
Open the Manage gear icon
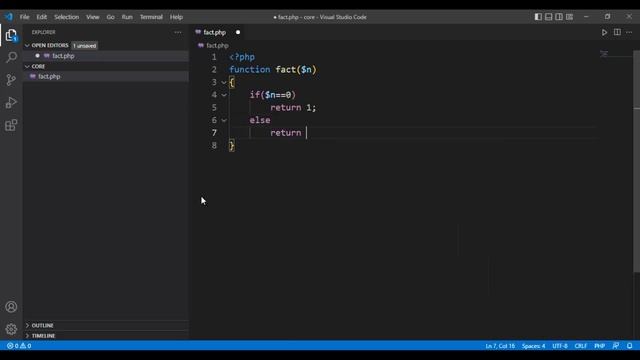[x=11, y=329]
